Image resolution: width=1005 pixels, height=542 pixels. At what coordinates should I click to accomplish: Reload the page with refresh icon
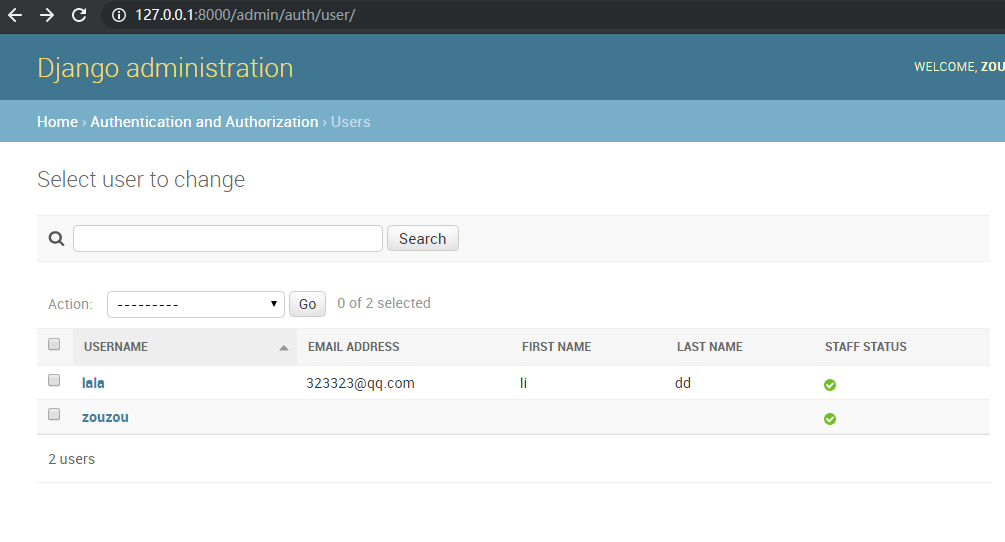pos(79,15)
